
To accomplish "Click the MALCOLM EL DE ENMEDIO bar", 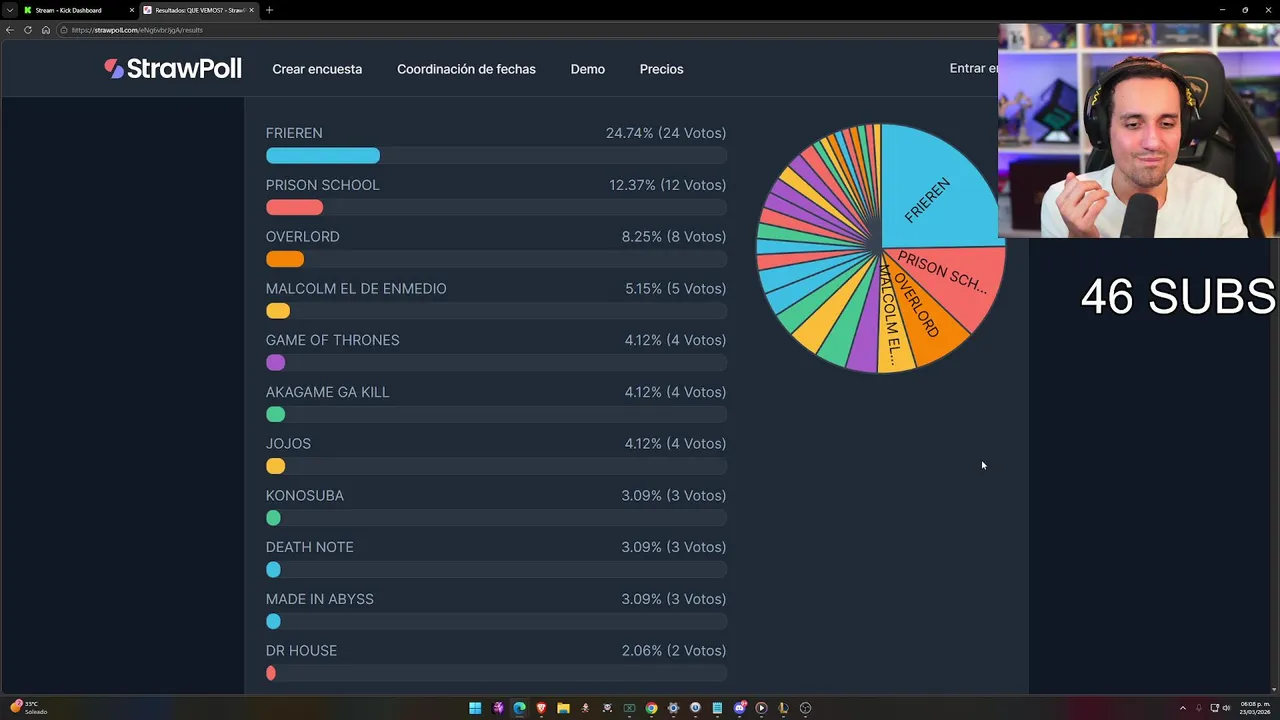I will (x=278, y=311).
